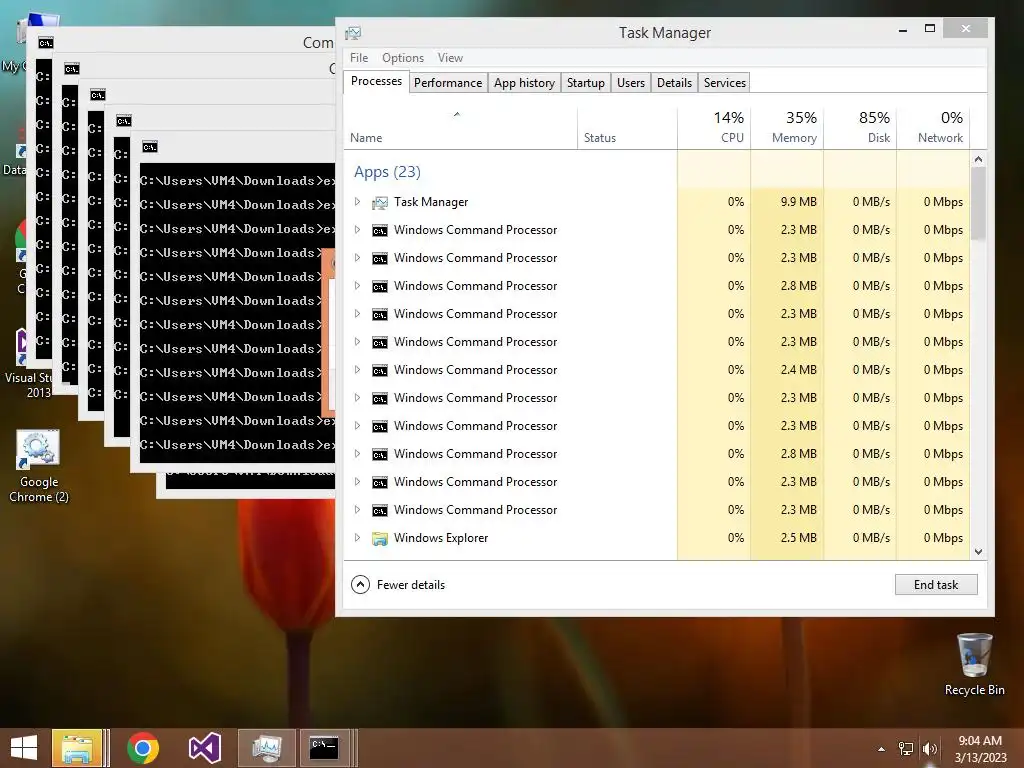
Task: Sort processes by the Status column
Action: [627, 128]
